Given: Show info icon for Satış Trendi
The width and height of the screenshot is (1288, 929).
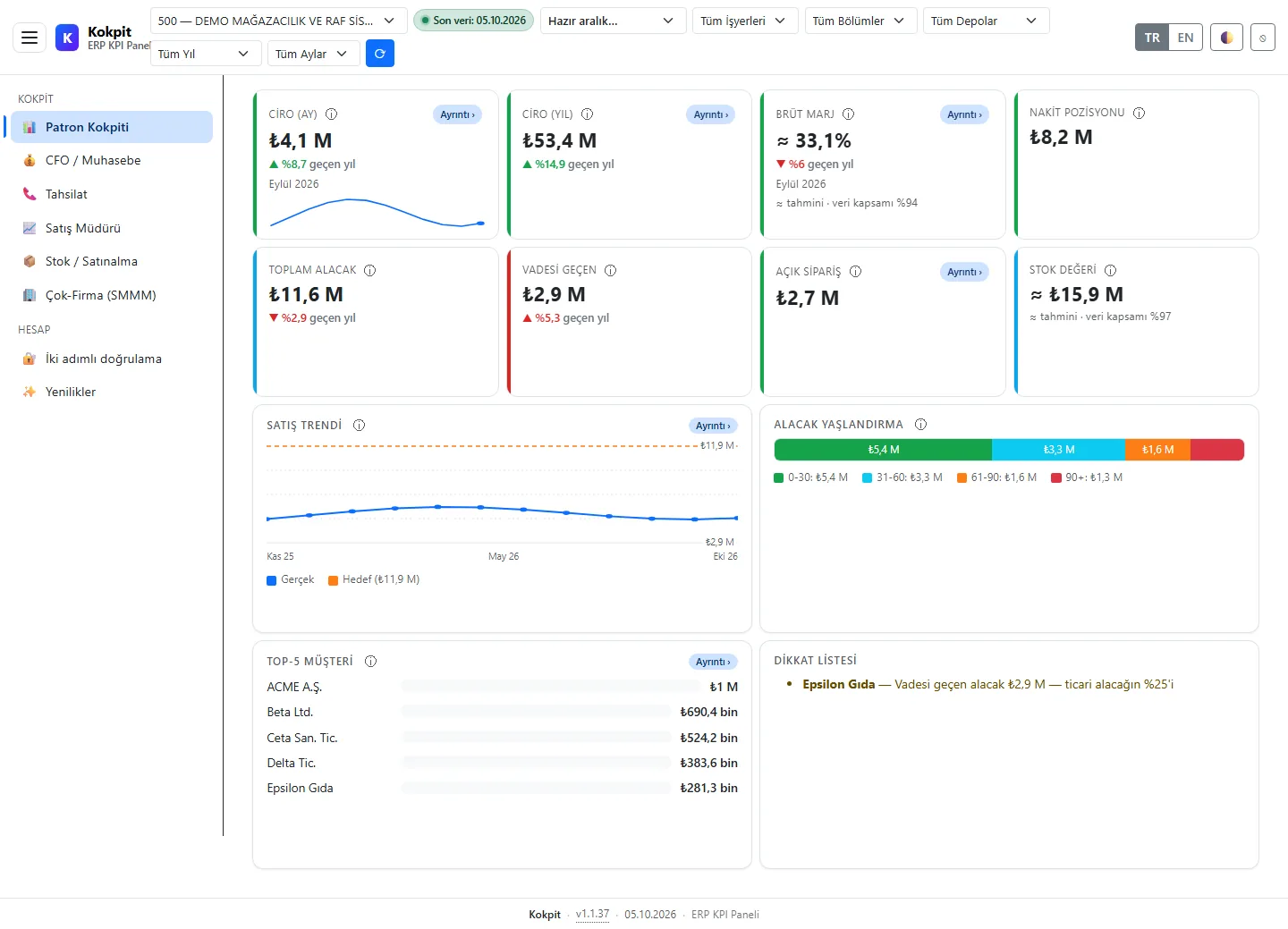Looking at the screenshot, I should click(359, 425).
